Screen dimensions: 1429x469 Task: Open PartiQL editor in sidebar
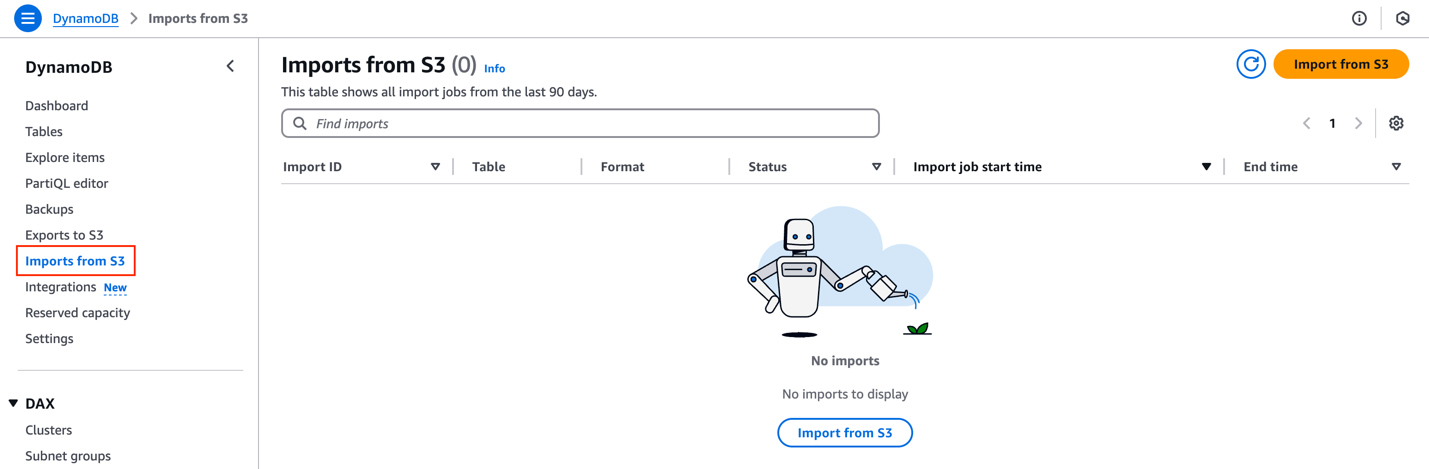point(67,184)
